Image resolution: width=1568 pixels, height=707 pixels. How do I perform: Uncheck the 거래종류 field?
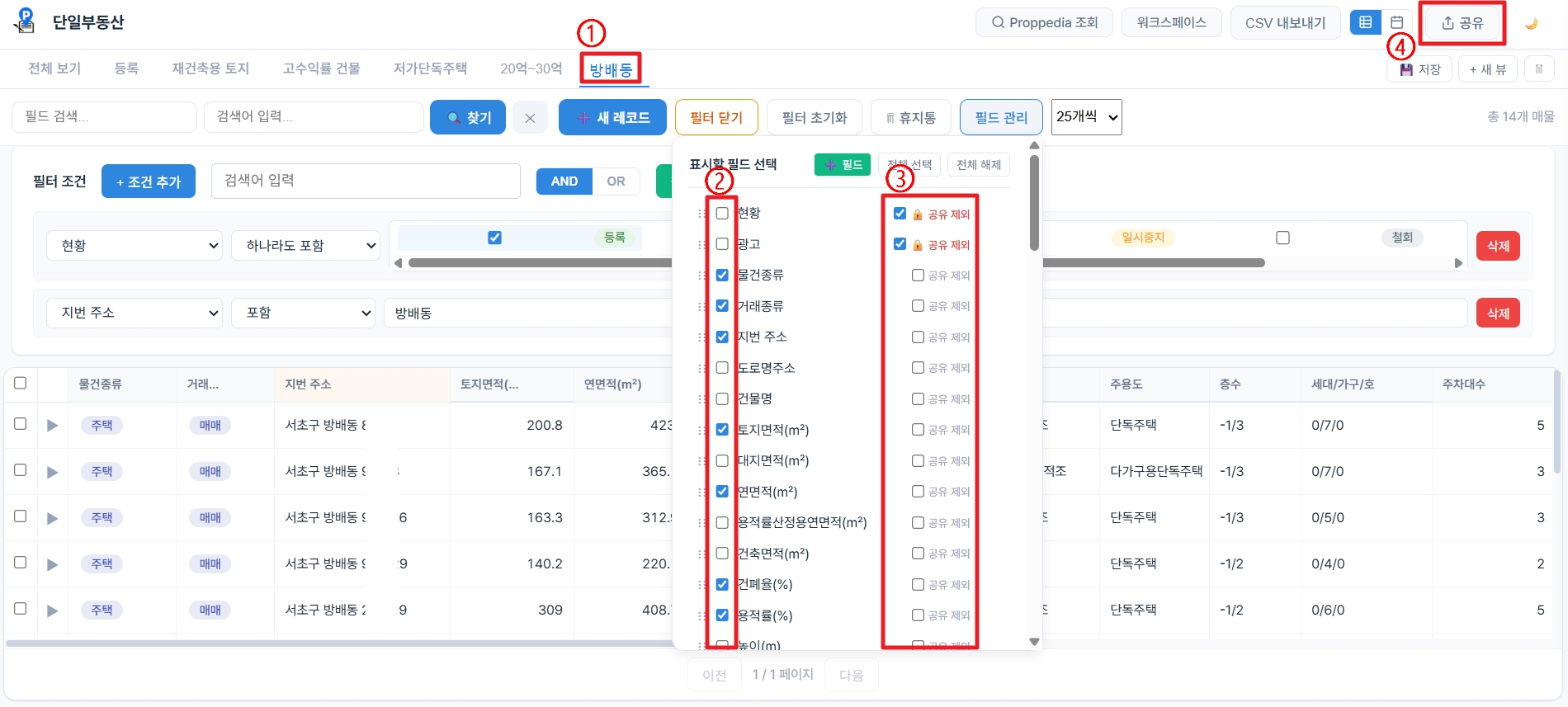click(722, 306)
